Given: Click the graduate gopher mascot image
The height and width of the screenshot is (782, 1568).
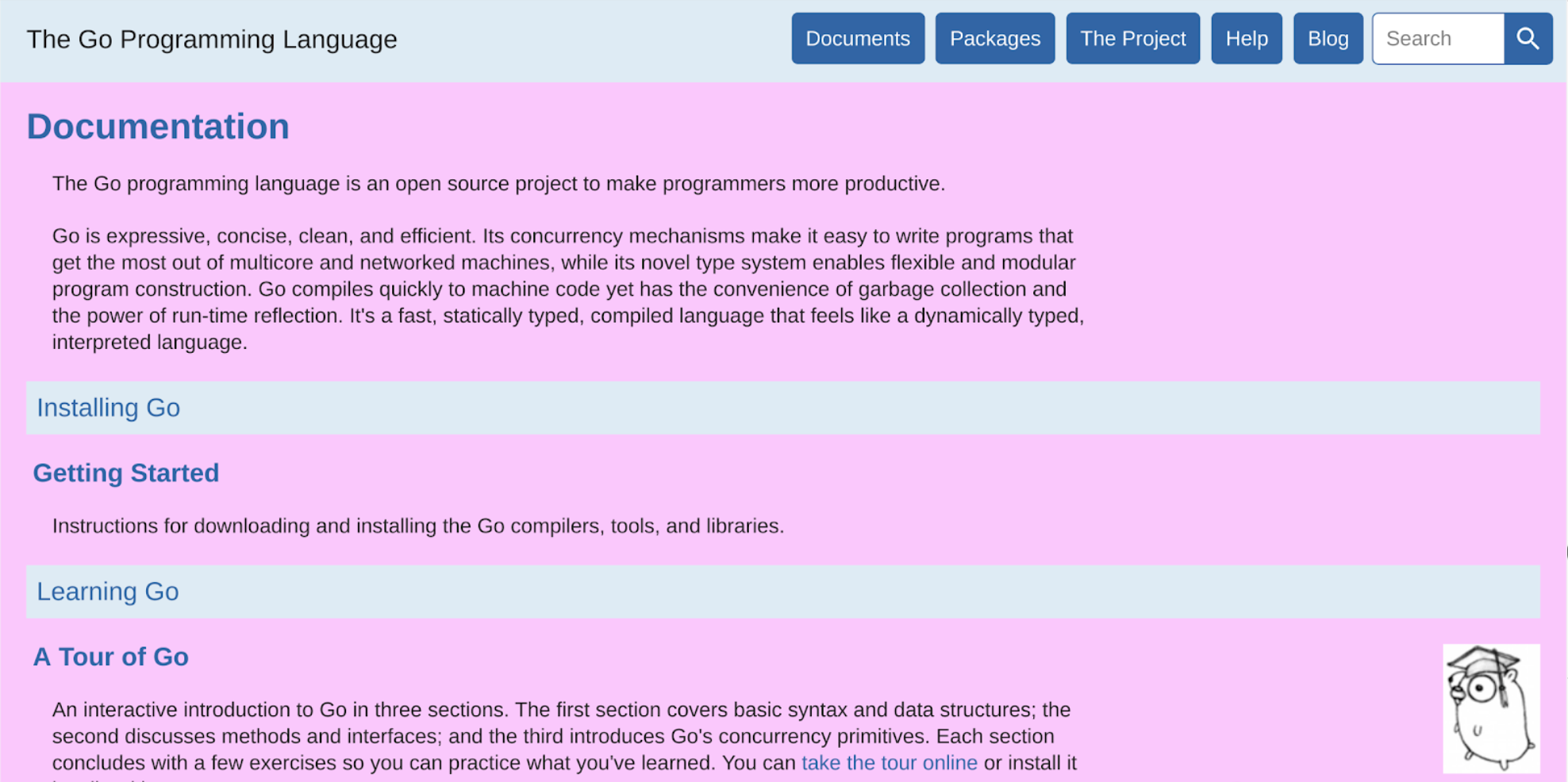Looking at the screenshot, I should (1491, 707).
